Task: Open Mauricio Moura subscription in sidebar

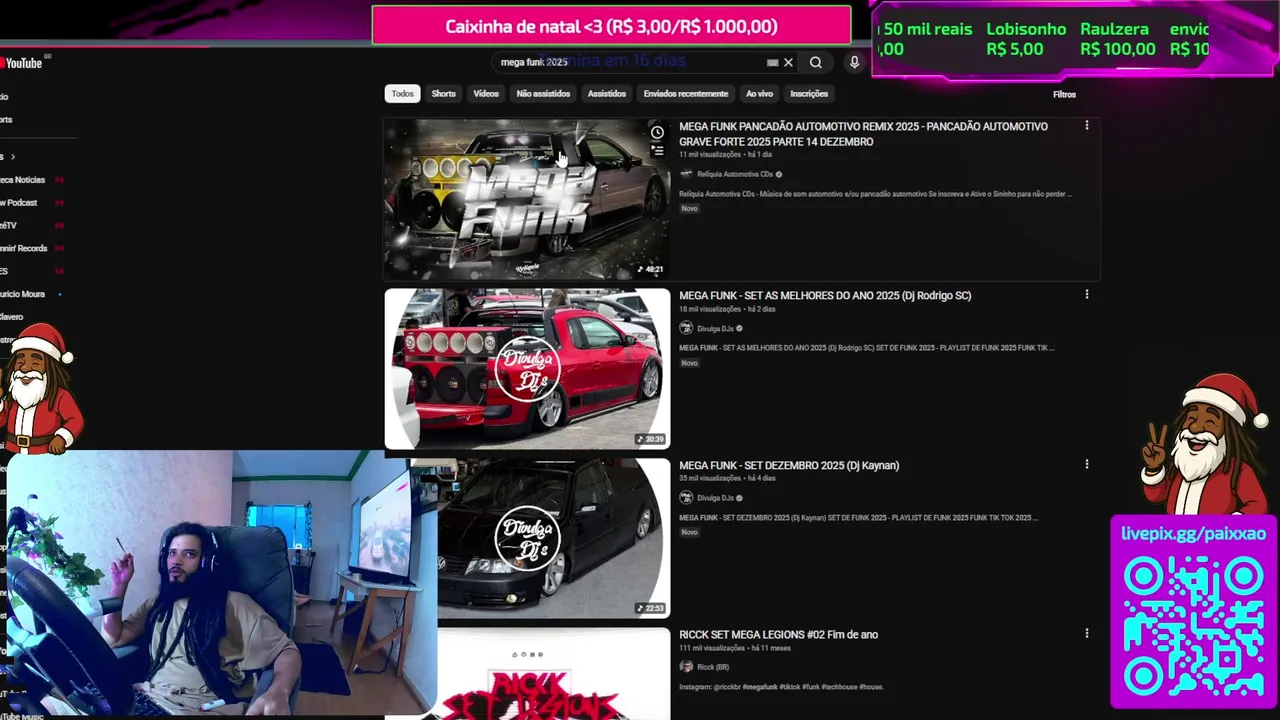Action: (22, 294)
